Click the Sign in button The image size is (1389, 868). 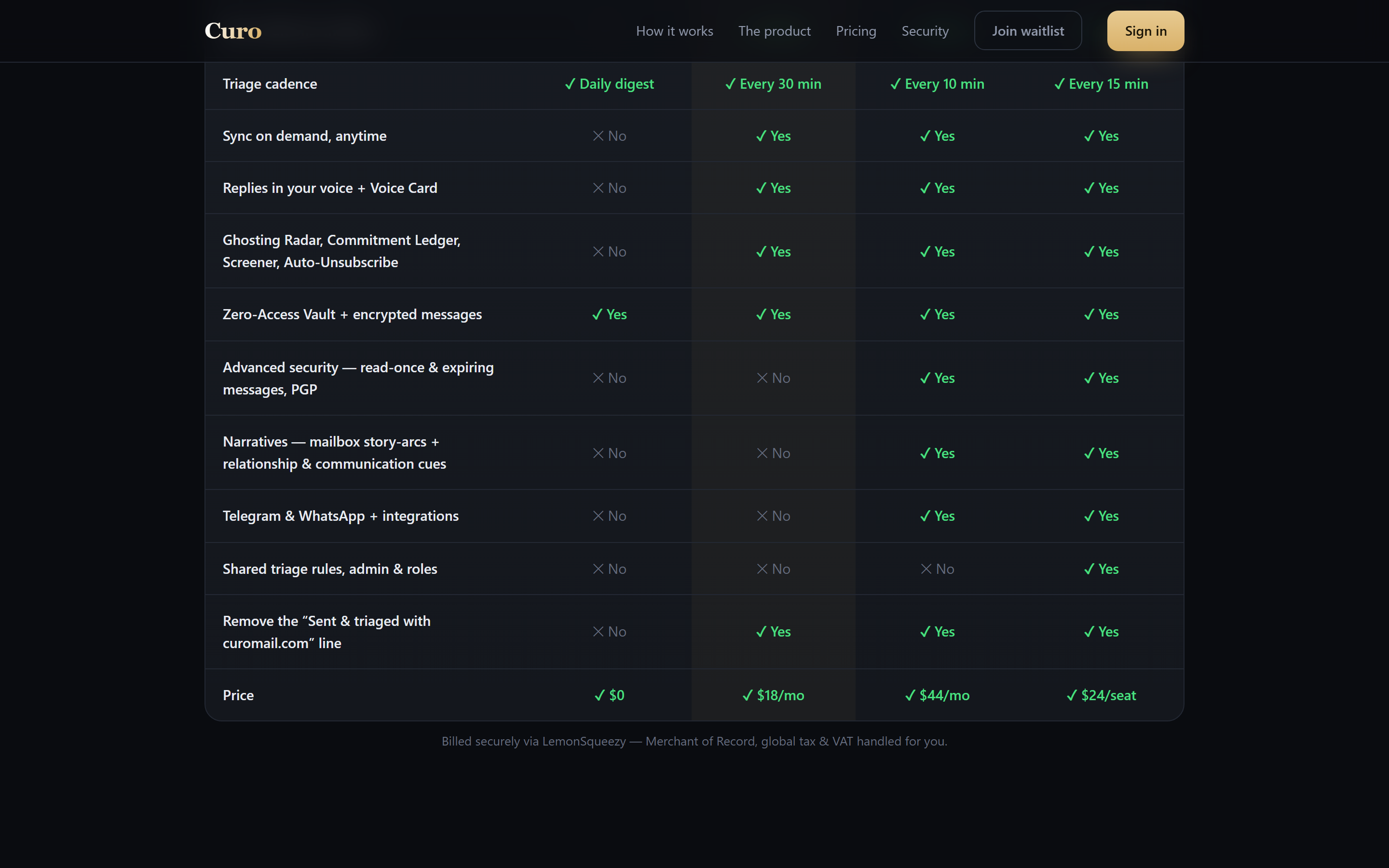click(1145, 31)
